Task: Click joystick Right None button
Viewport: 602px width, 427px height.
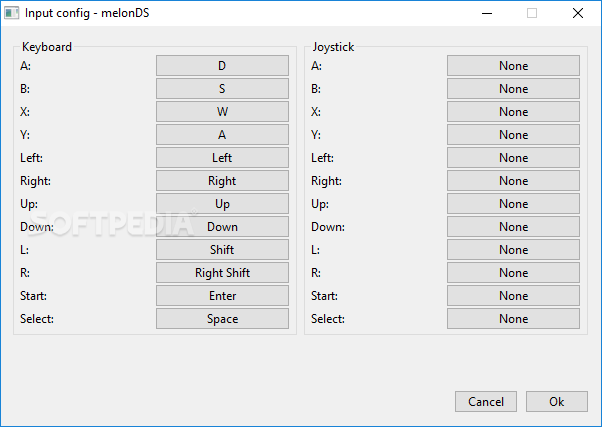Action: (x=513, y=181)
